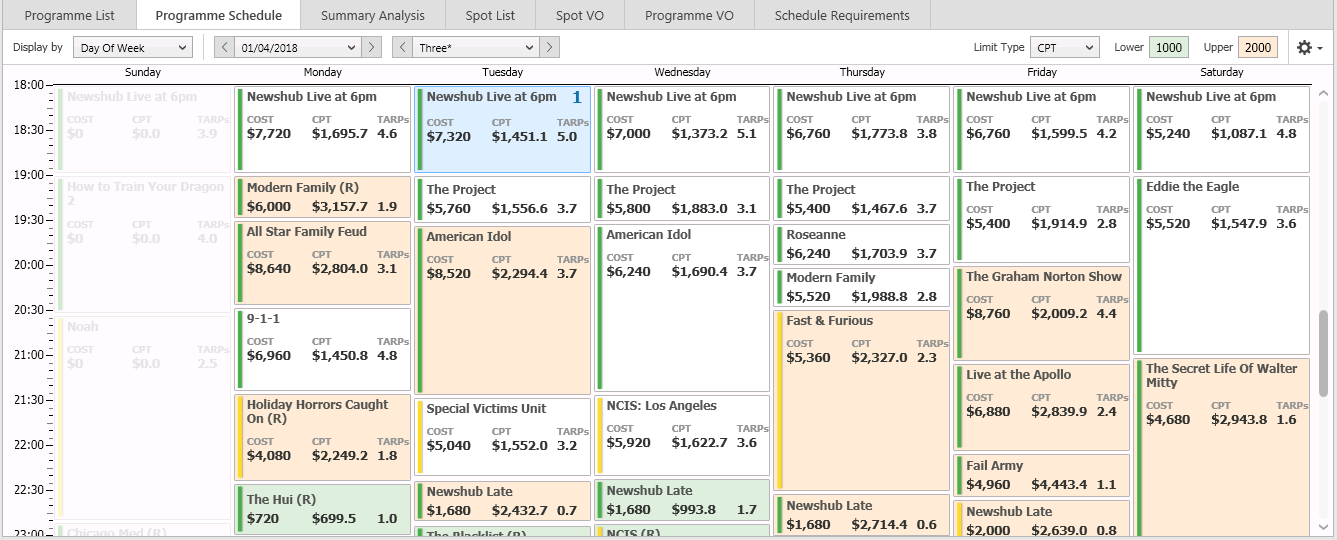
Task: Select Wednesday American Idol programme
Action: click(682, 307)
